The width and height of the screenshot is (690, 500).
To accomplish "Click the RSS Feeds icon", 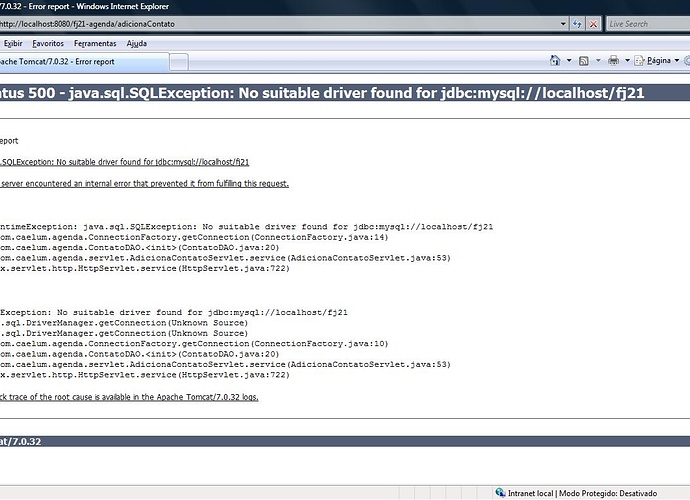I will (584, 61).
